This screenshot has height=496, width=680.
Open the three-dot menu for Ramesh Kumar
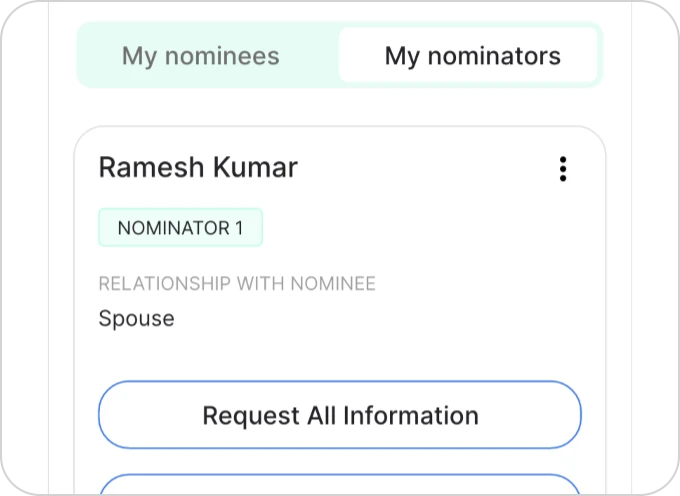point(563,169)
